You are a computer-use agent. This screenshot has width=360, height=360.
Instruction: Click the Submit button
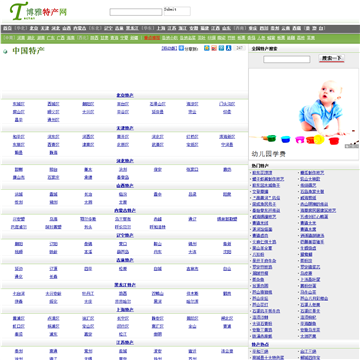[x=177, y=11]
